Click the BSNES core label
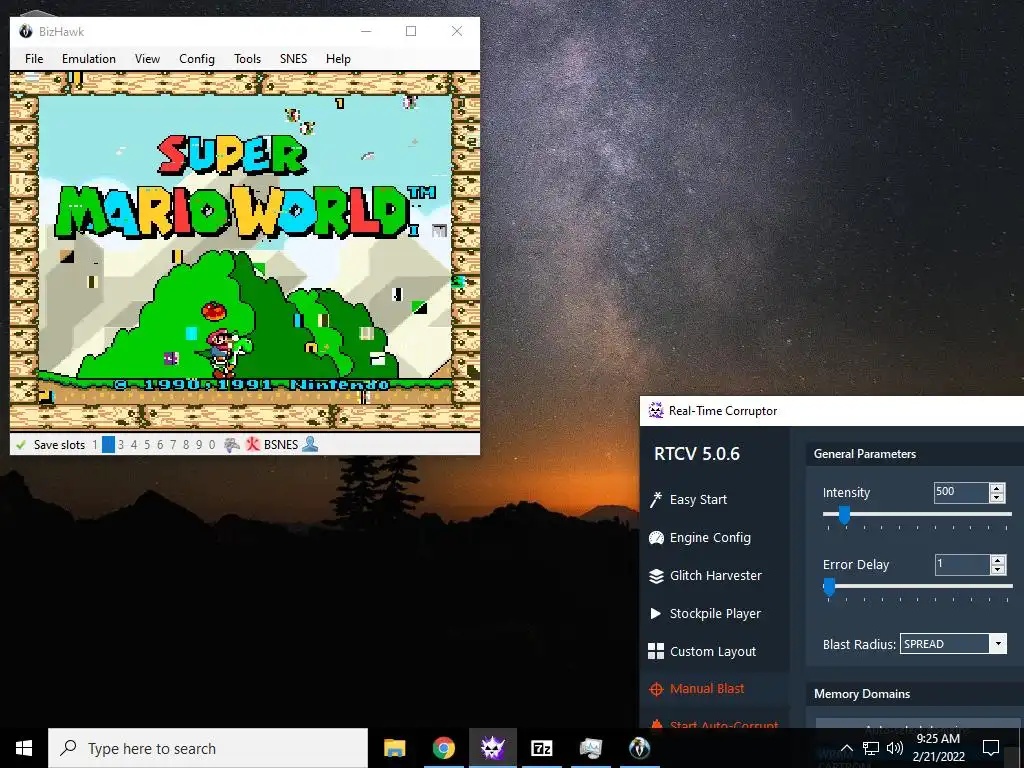The height and width of the screenshot is (768, 1024). [281, 445]
